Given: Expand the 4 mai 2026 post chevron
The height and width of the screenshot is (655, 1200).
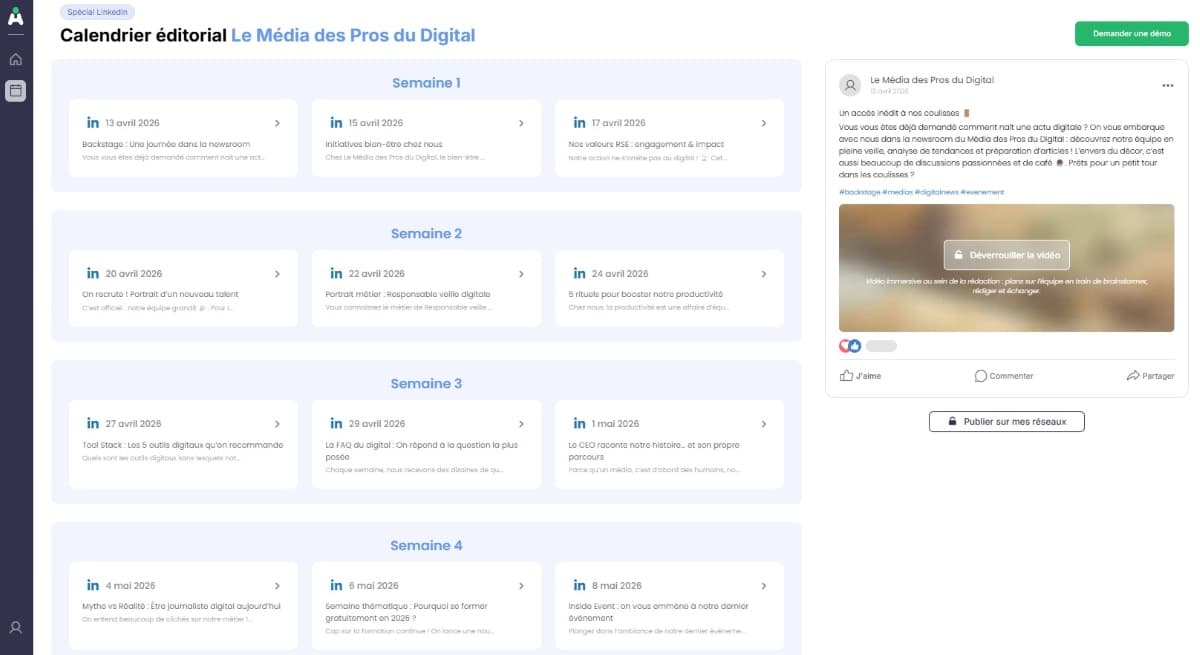Looking at the screenshot, I should click(277, 585).
